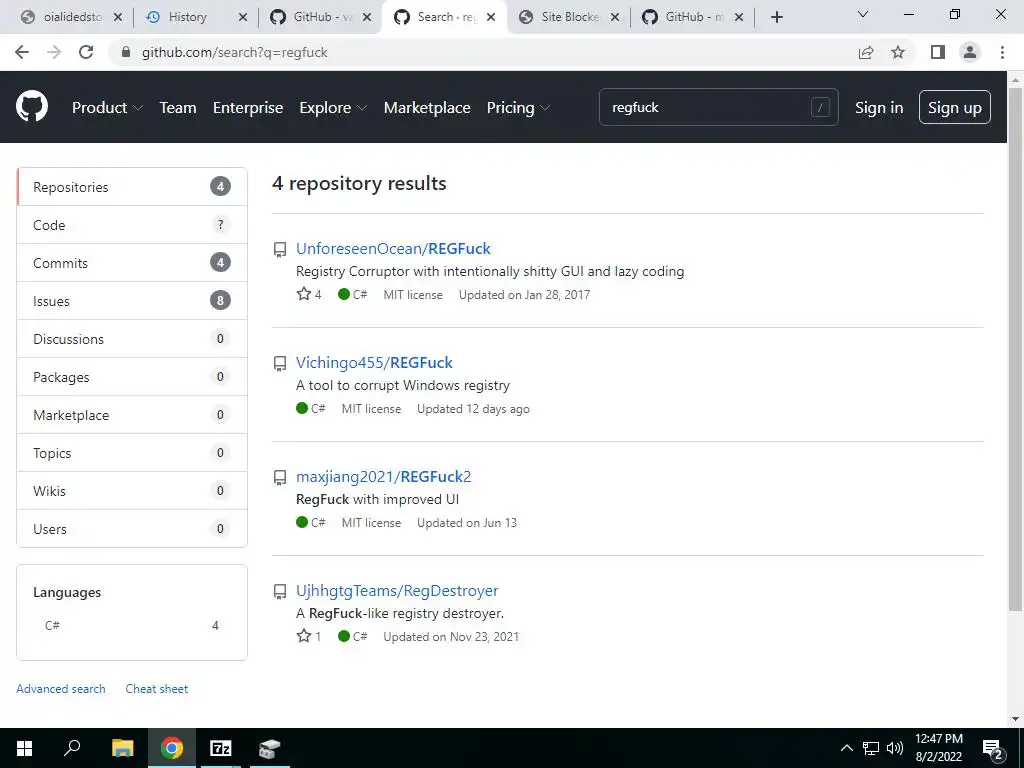Go back with browser back arrow

[22, 52]
